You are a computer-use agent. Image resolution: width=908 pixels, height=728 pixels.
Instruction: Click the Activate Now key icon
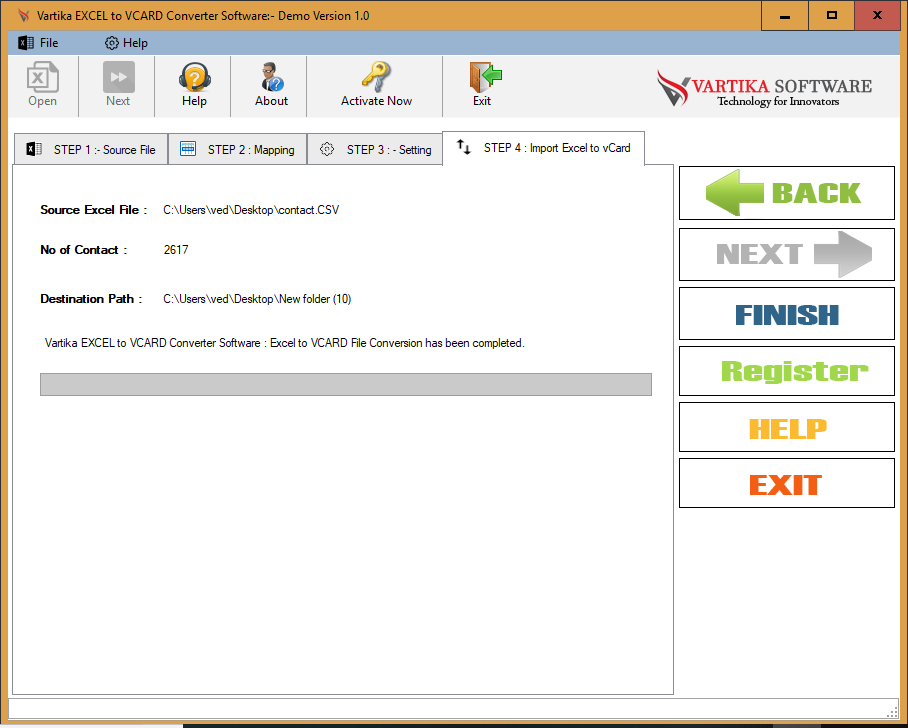pos(376,85)
